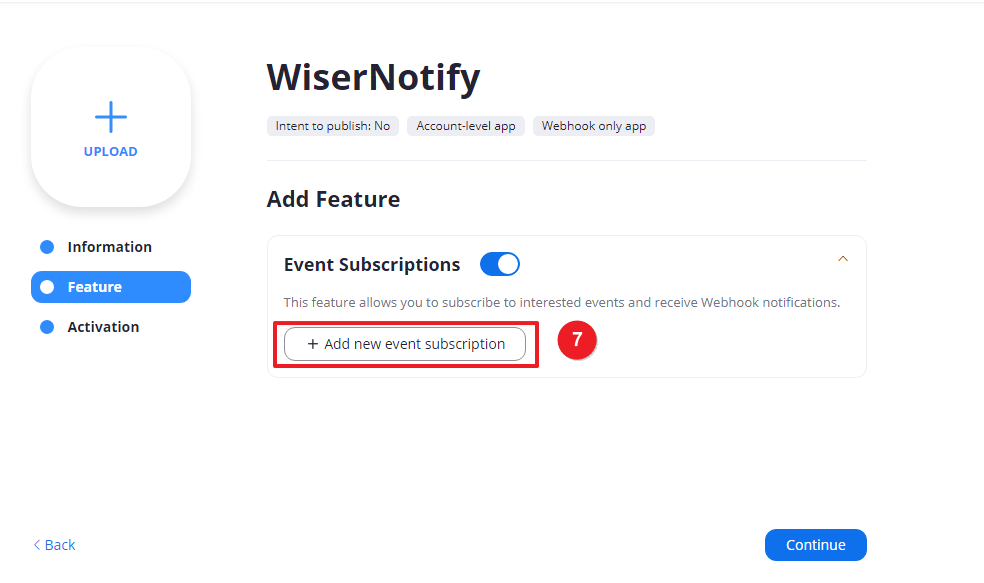Click the Account-level app tag
984x583 pixels.
pos(466,126)
